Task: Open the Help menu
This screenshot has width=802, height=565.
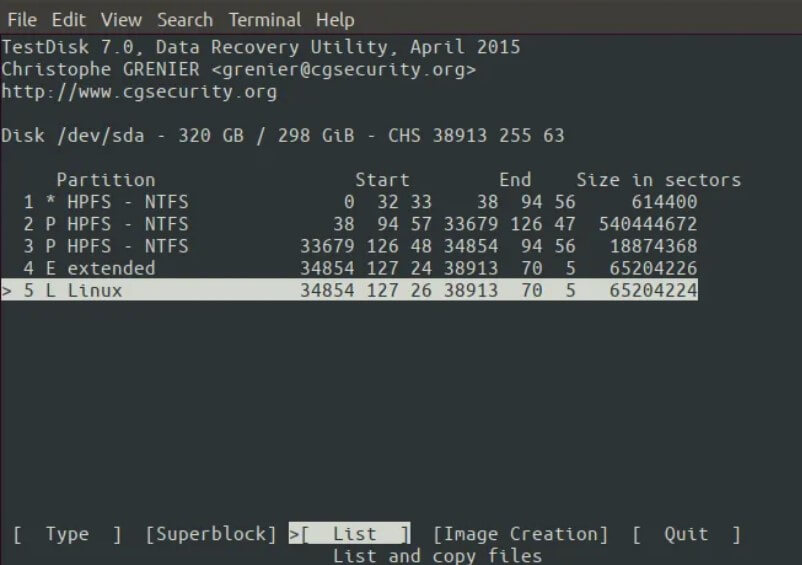Action: [x=335, y=20]
